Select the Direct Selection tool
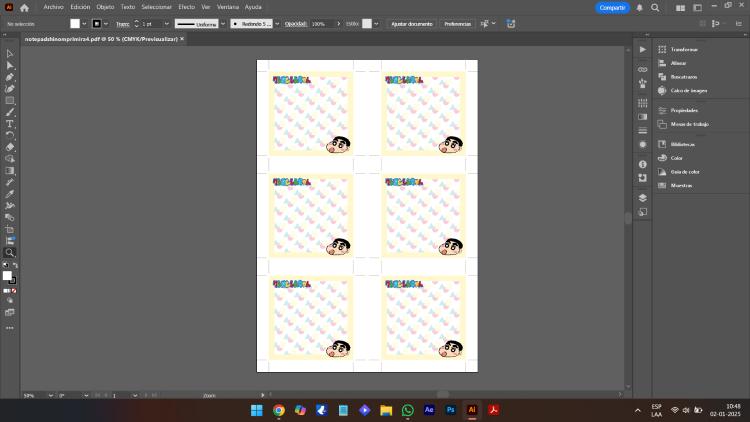The height and width of the screenshot is (422, 750). coord(10,66)
